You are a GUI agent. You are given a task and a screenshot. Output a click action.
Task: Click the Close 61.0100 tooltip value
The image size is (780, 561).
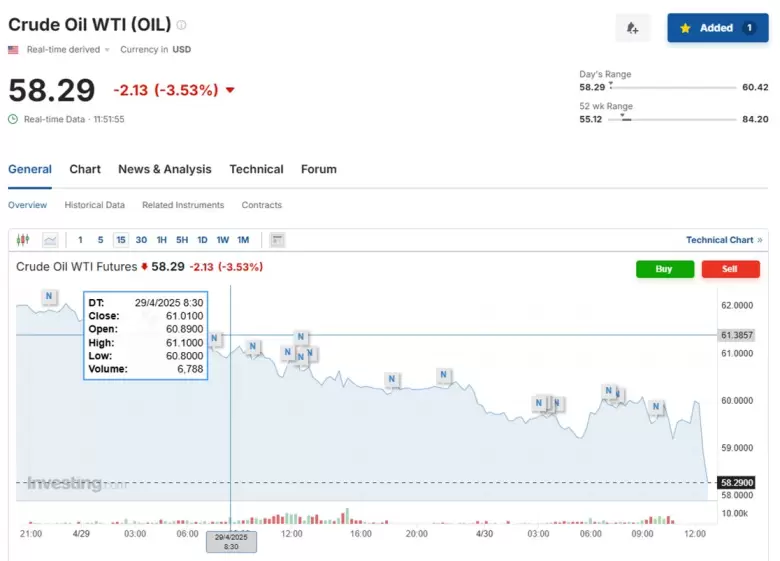click(185, 316)
